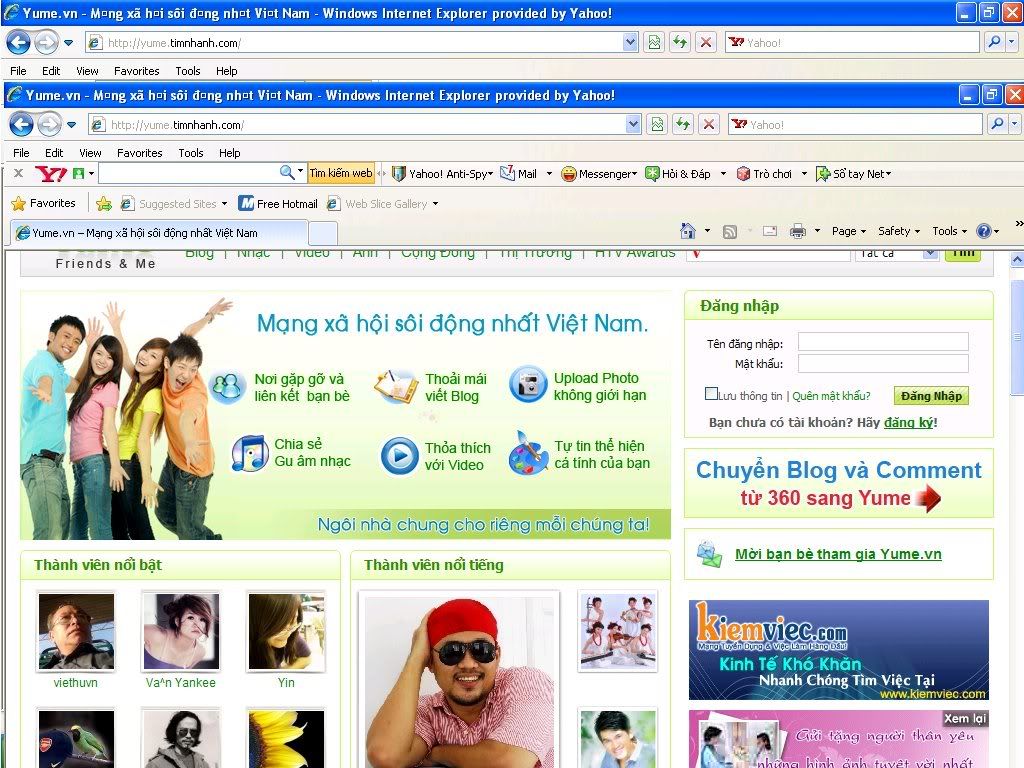Open the Safety menu dropdown
Image resolution: width=1024 pixels, height=768 pixels.
[899, 231]
